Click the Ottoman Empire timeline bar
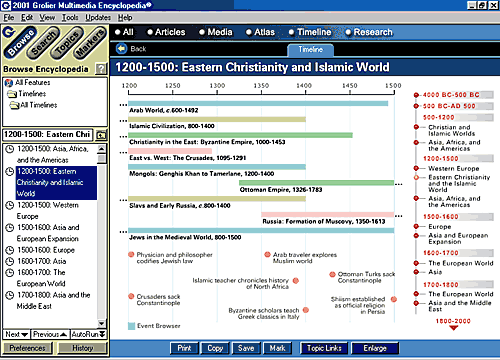 coord(316,183)
